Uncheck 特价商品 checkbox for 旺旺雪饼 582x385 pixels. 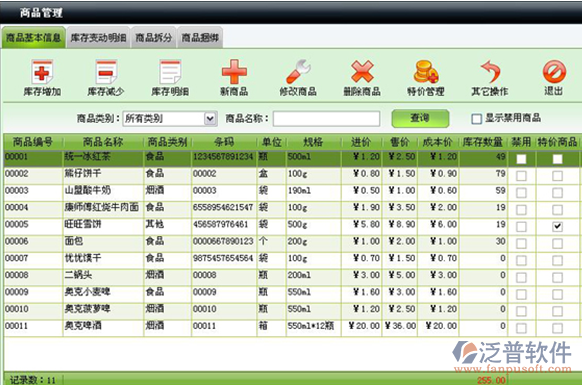[x=557, y=226]
